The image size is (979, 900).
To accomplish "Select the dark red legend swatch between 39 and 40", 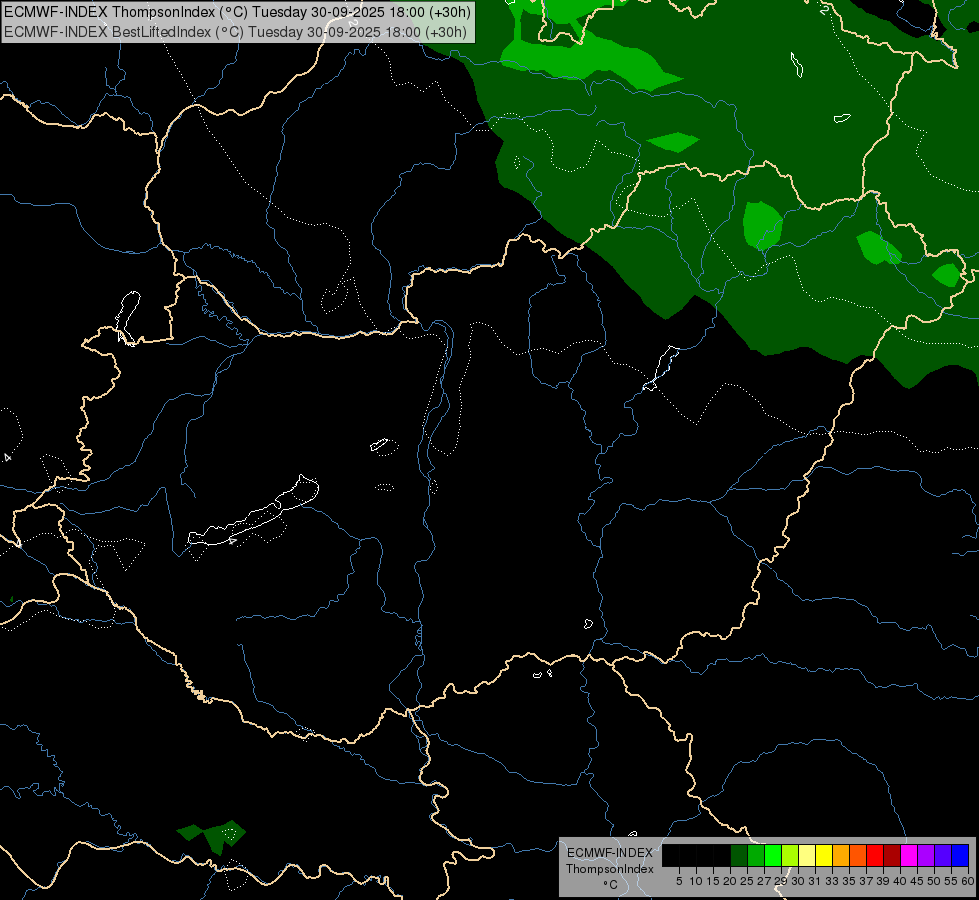I will point(892,855).
